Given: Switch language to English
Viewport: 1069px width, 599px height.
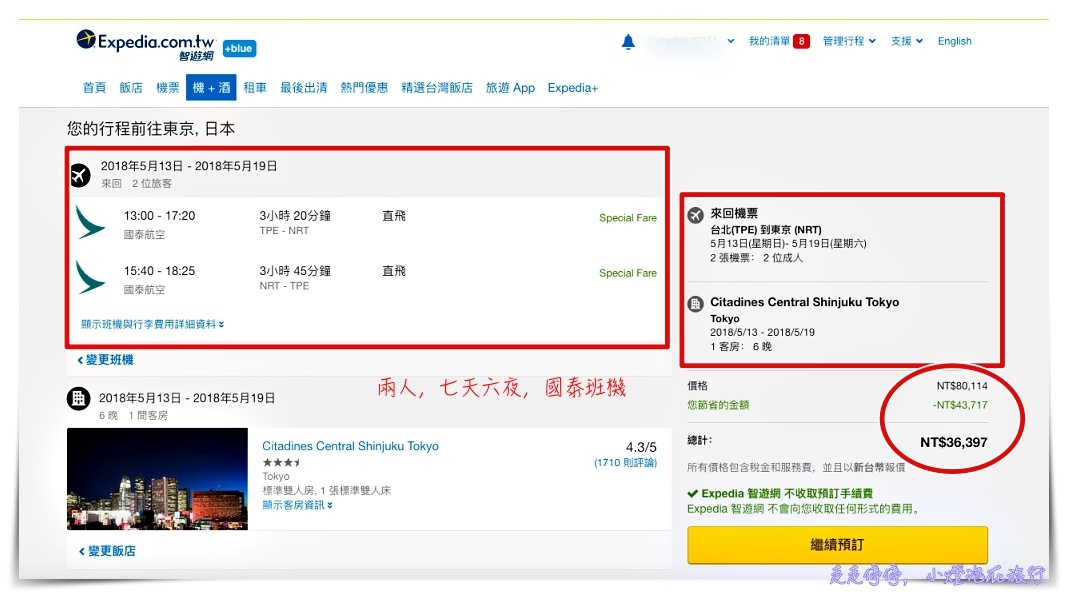Looking at the screenshot, I should tap(954, 42).
